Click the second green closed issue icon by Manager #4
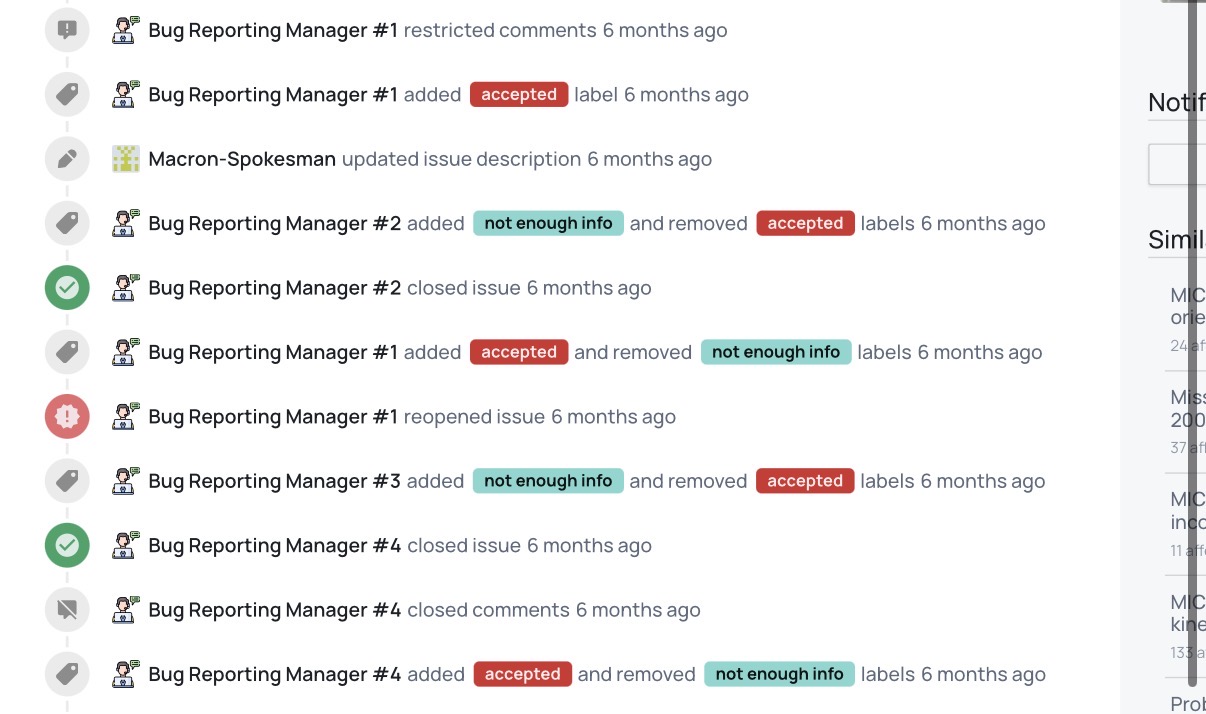The height and width of the screenshot is (714, 1206). 67,546
